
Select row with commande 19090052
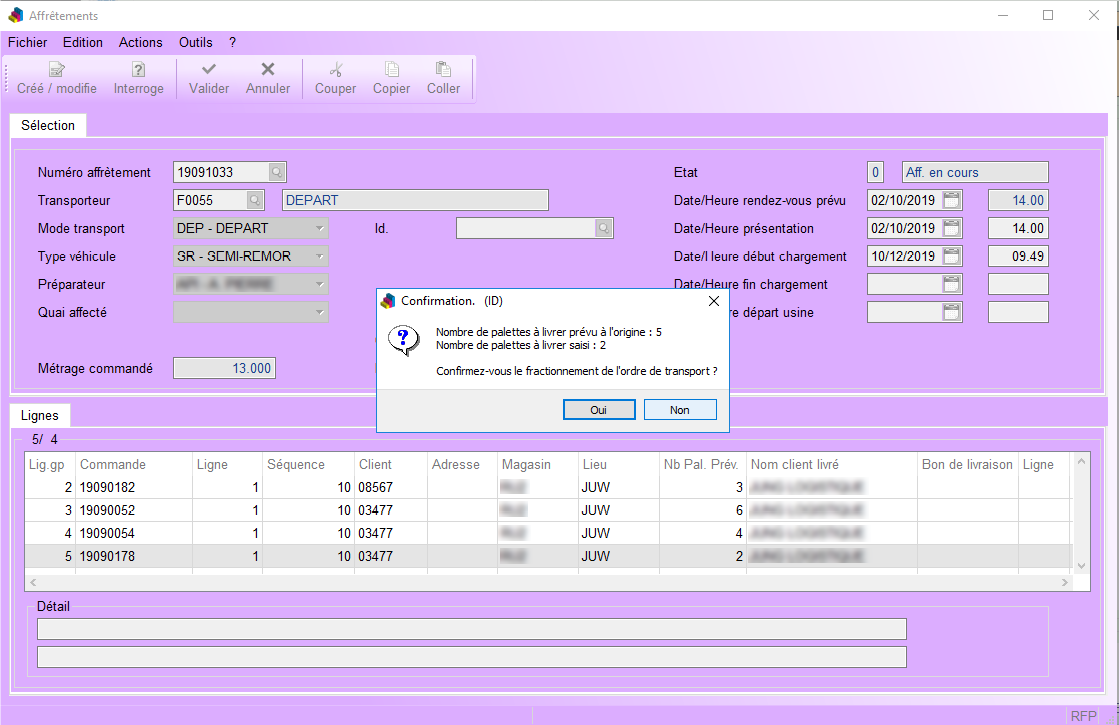(548, 510)
